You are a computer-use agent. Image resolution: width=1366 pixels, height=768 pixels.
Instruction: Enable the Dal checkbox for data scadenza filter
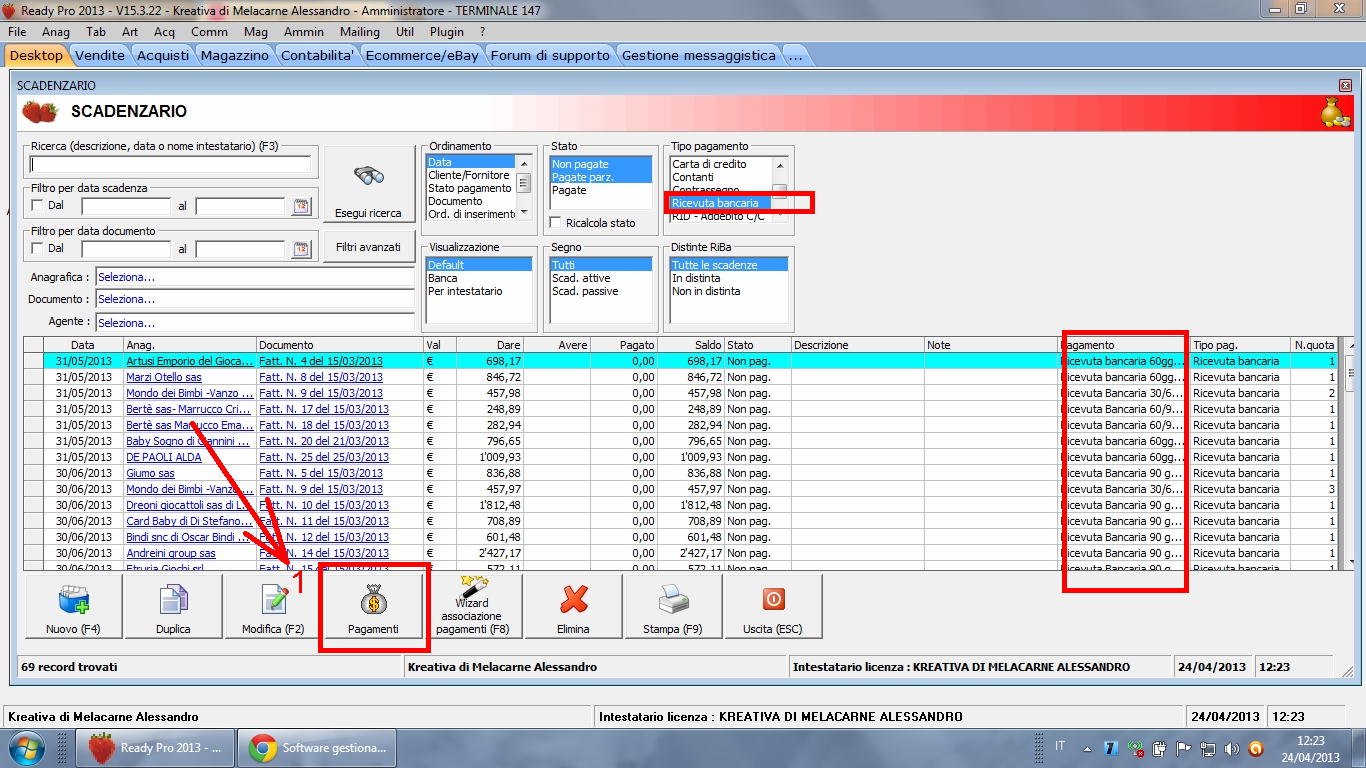coord(38,206)
